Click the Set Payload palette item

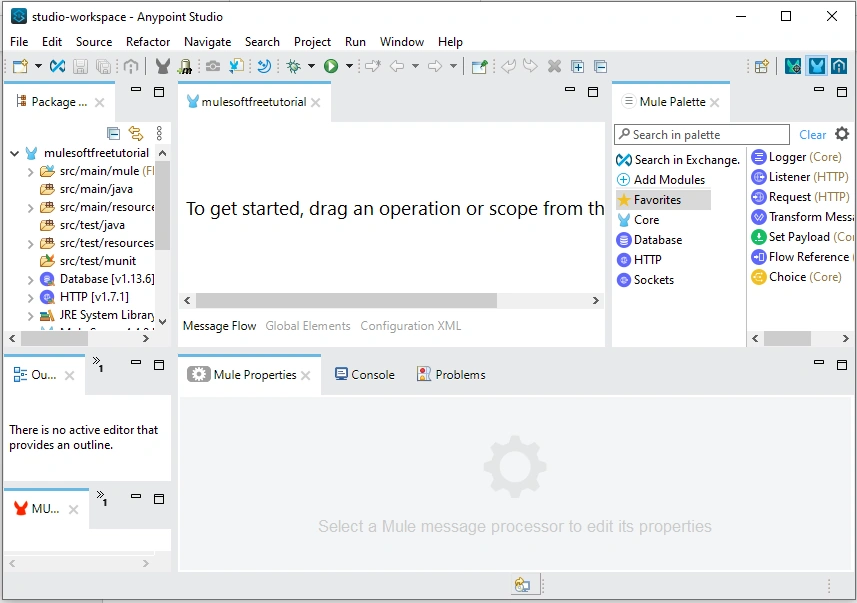[x=802, y=237]
